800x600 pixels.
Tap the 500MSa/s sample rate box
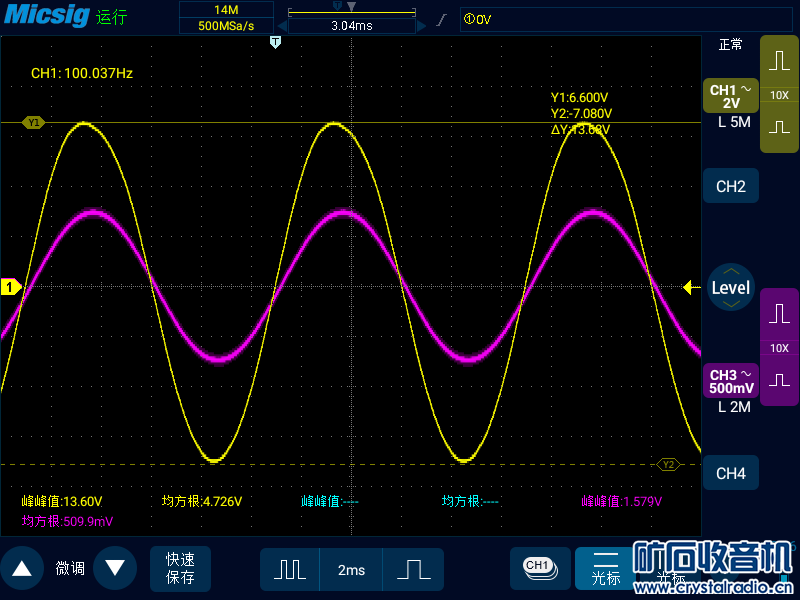point(226,26)
